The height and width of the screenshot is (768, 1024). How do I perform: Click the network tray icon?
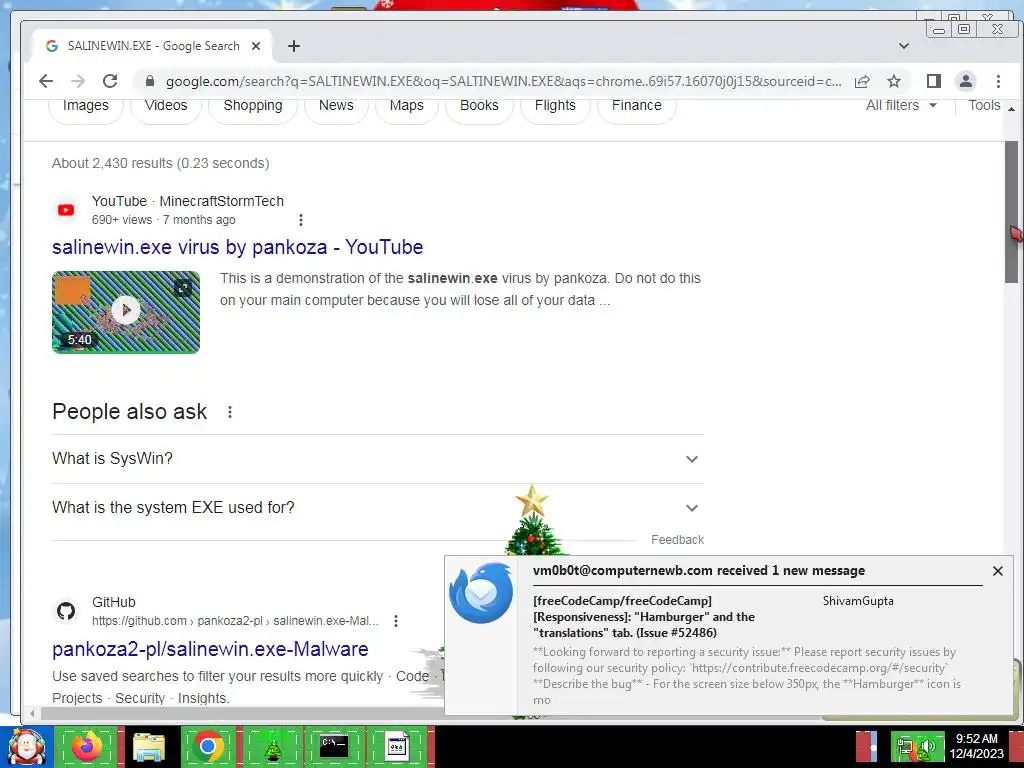coord(904,747)
